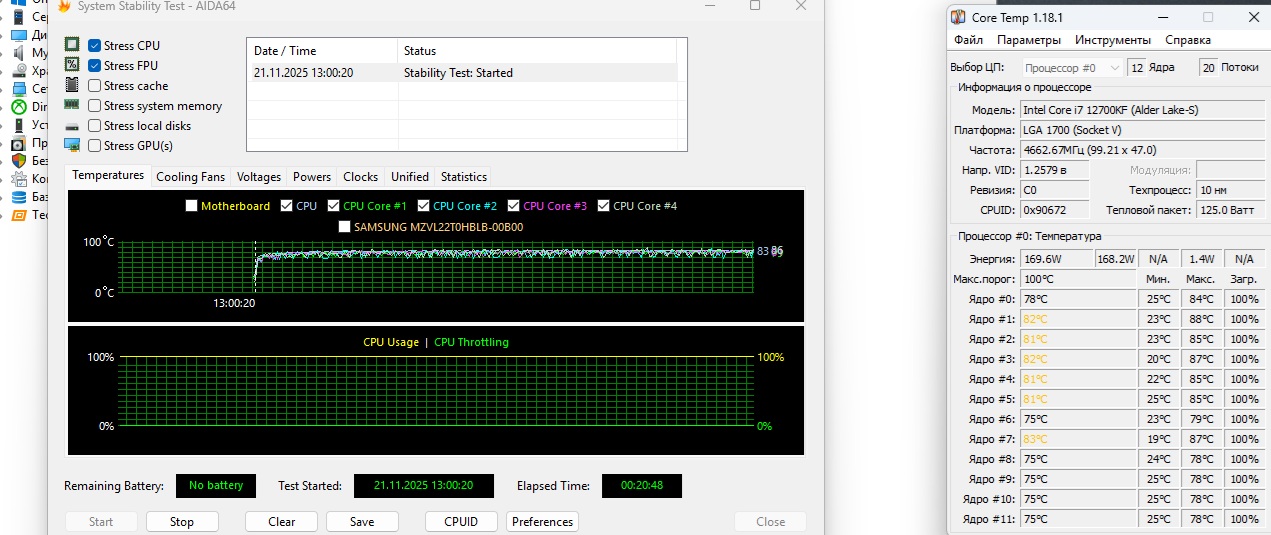Click the Core Temp app icon in its title bar
This screenshot has width=1271, height=535.
point(958,17)
